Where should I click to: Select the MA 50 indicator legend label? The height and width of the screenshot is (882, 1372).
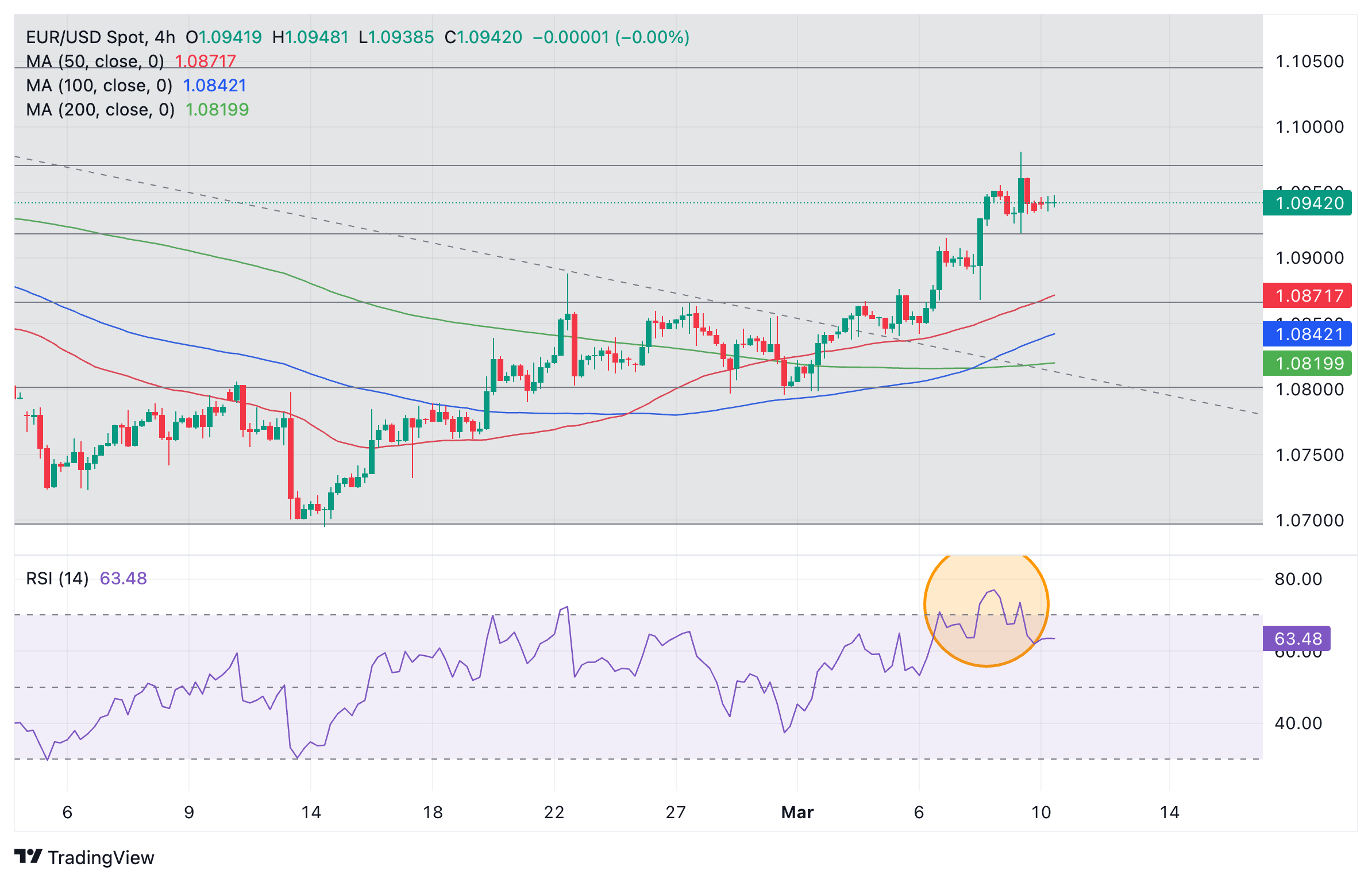click(x=95, y=61)
